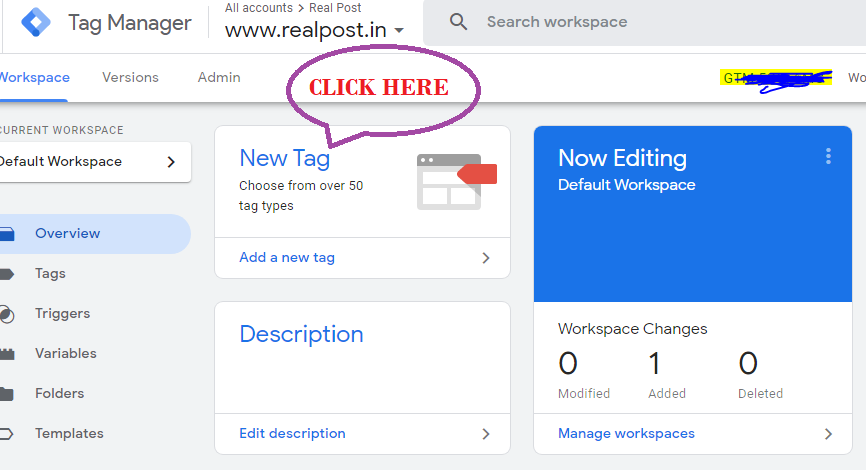Click the highlighted GTM container ID
Image resolution: width=866 pixels, height=470 pixels.
coord(776,78)
